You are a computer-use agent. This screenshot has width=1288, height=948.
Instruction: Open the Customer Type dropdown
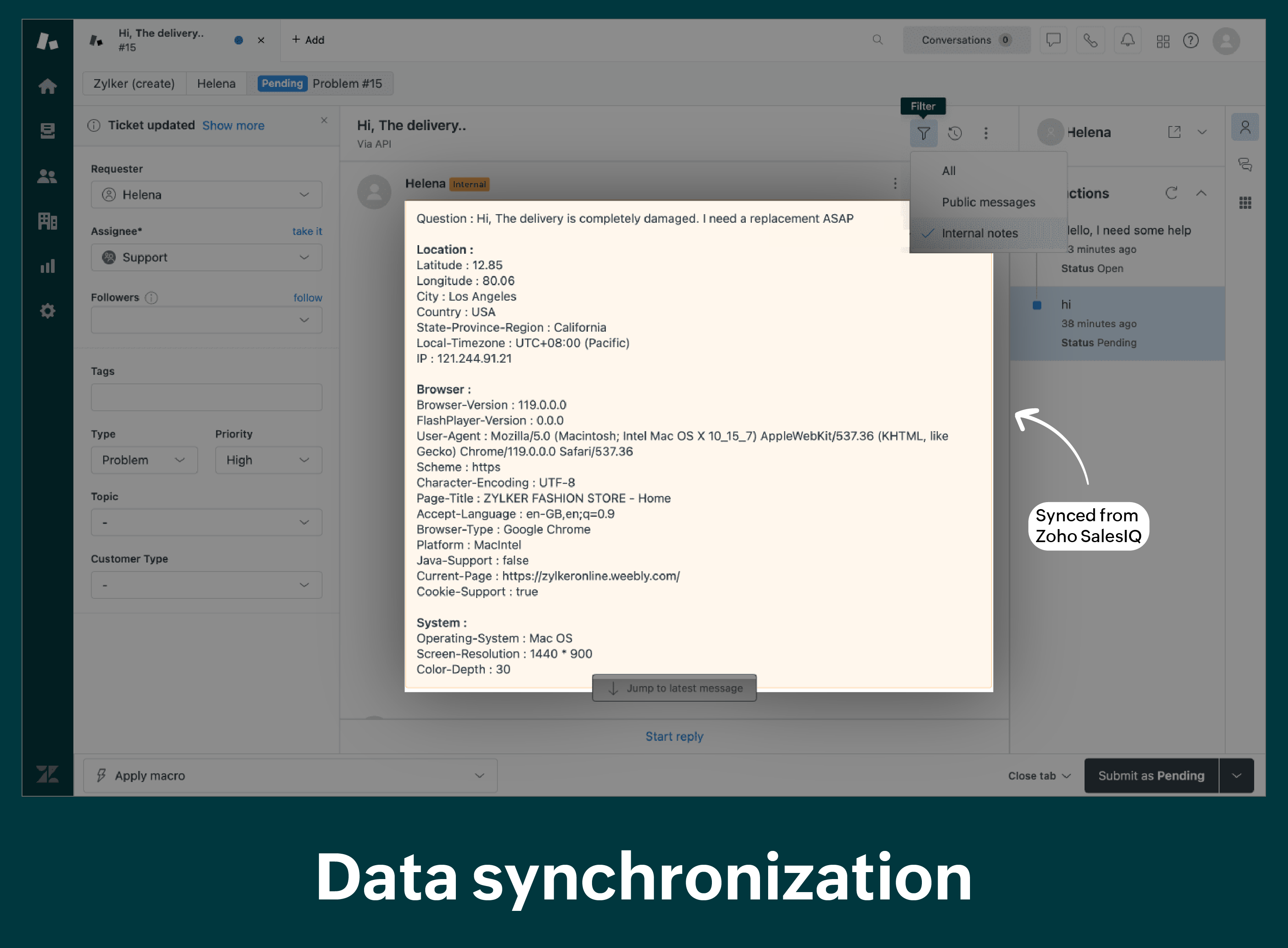point(206,585)
